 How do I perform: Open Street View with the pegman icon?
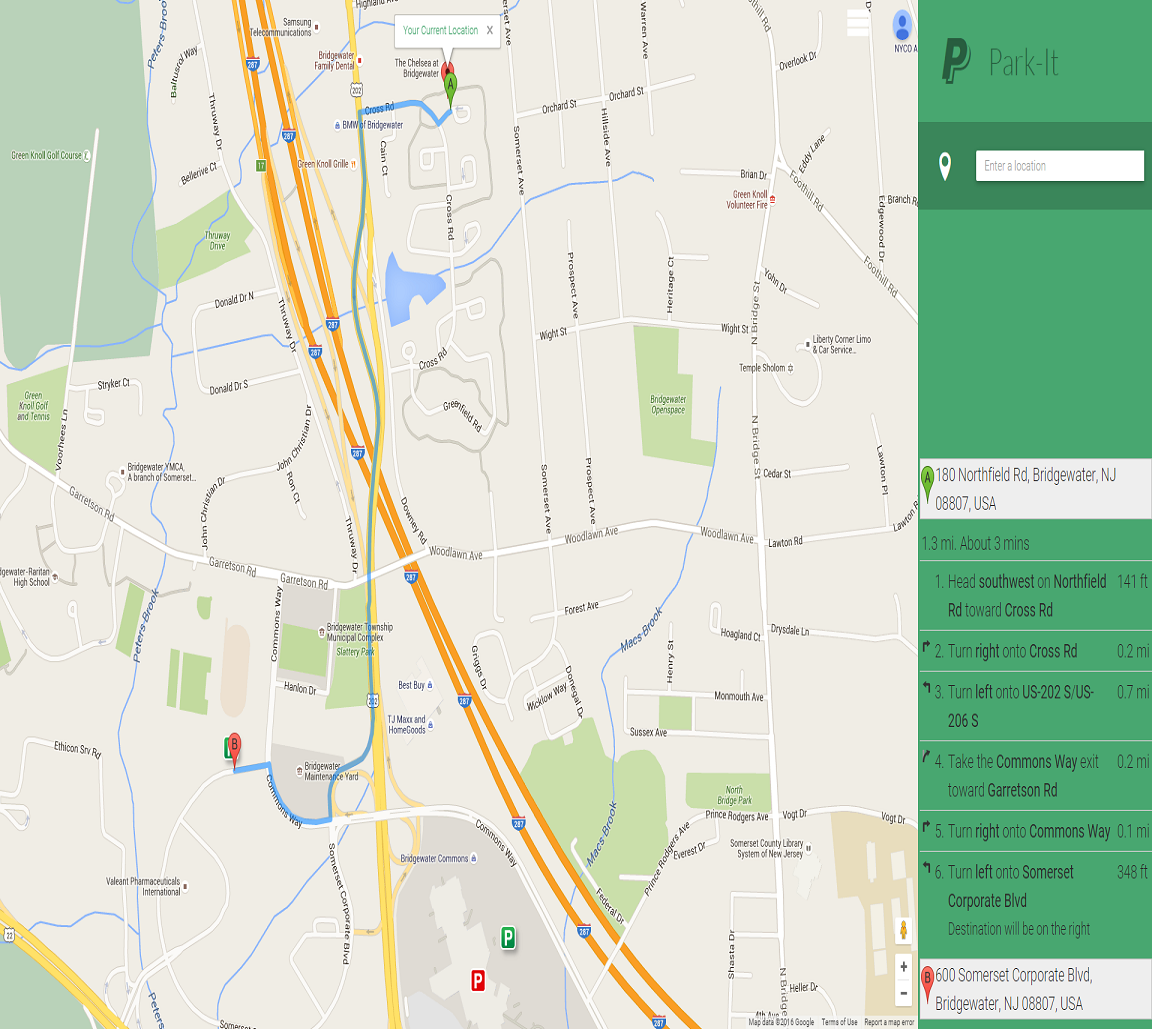click(x=904, y=931)
